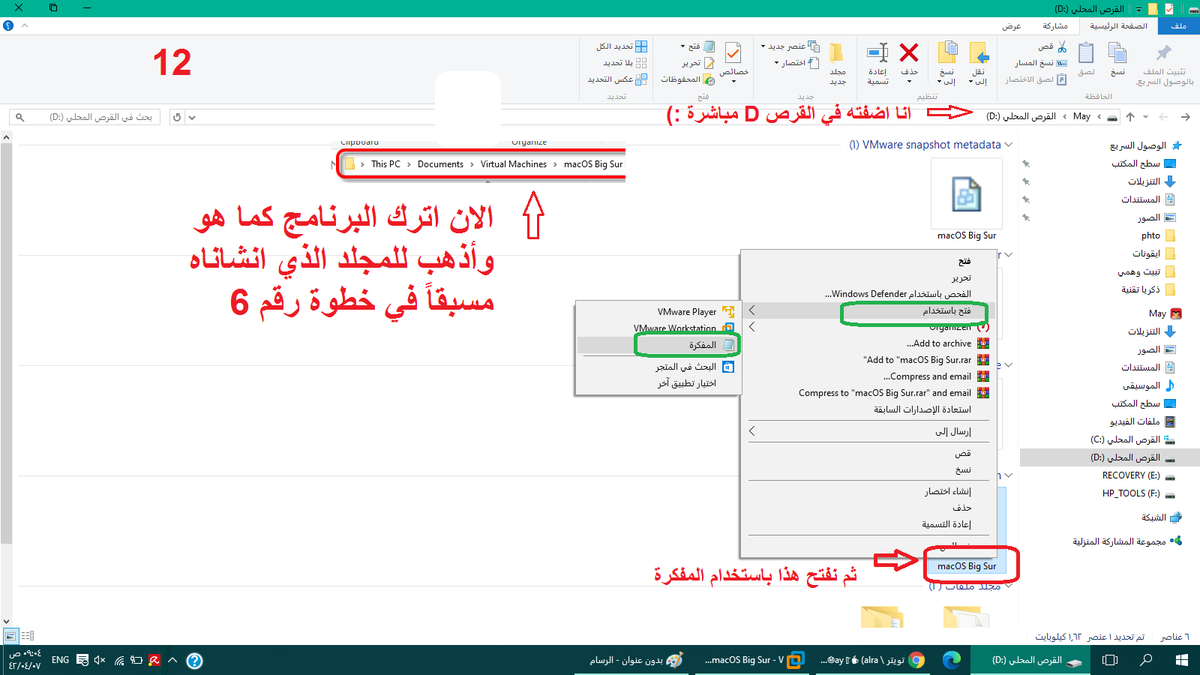Choose VMware Player in Open with submenu
Screen dimensions: 1200x675
point(658,312)
